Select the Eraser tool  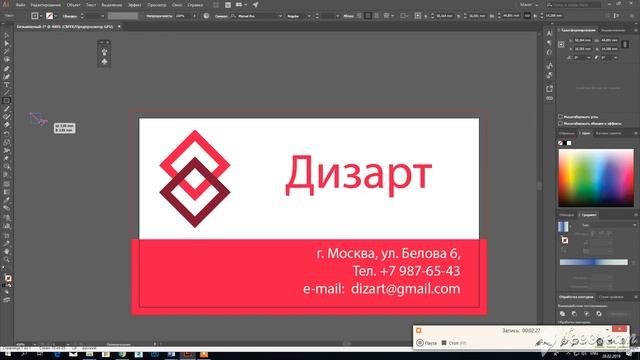tap(7, 125)
